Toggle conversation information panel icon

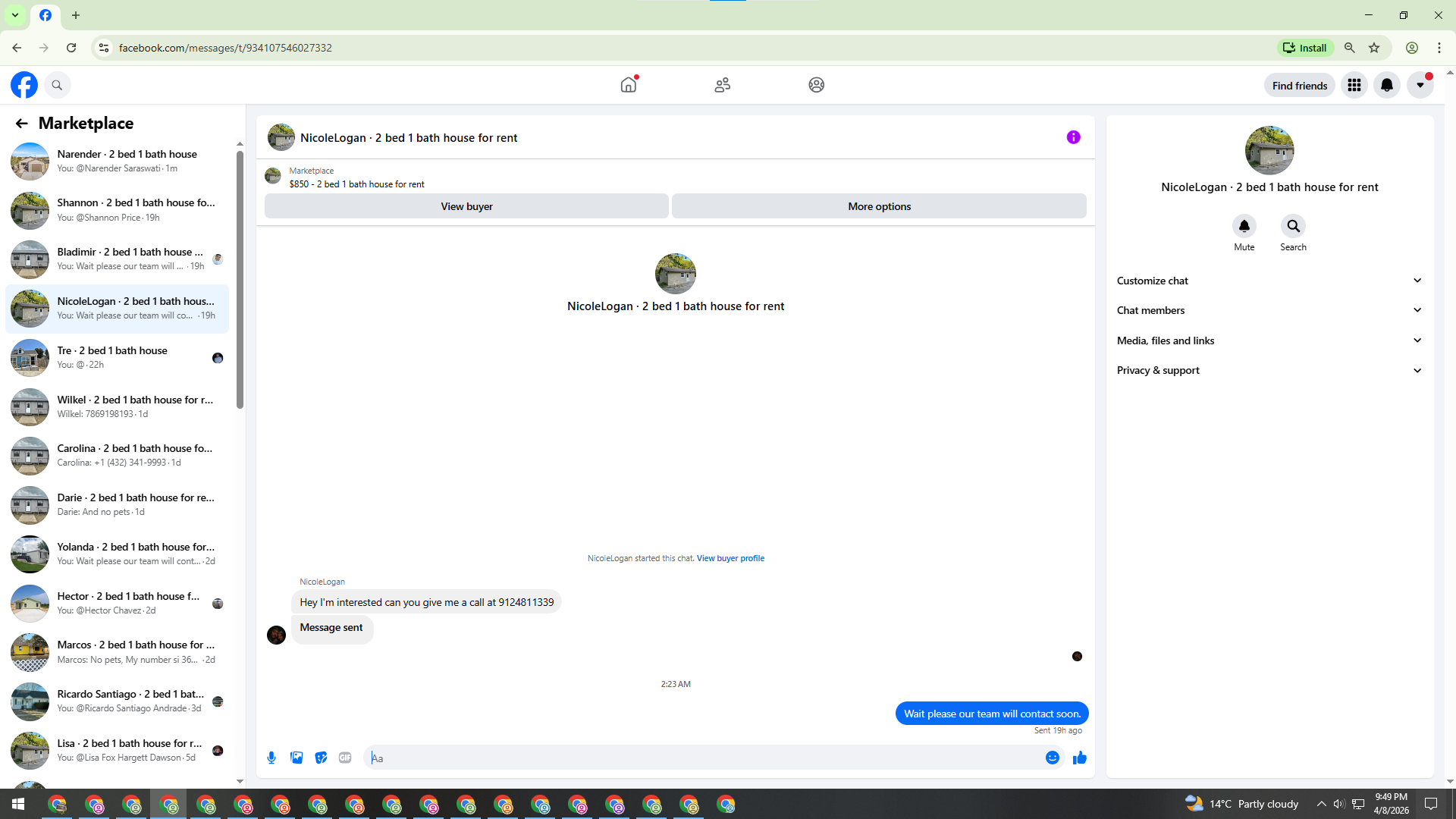tap(1073, 137)
